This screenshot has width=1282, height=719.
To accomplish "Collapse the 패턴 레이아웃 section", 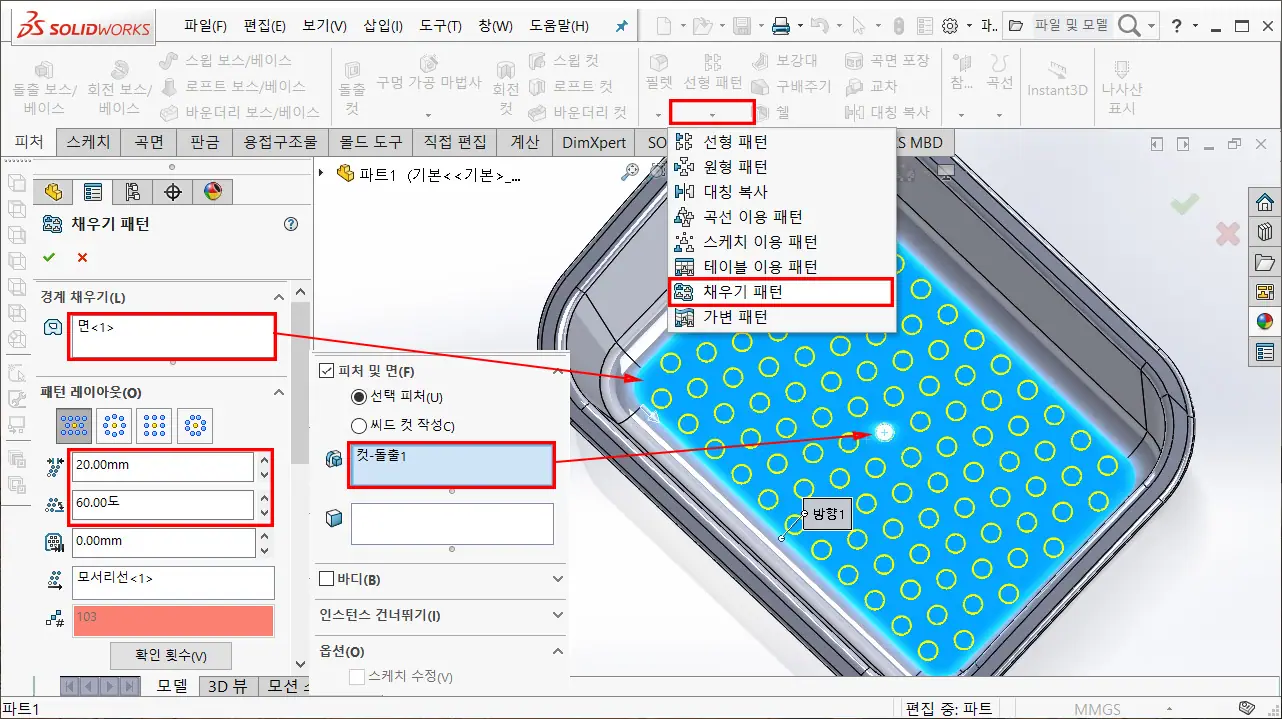I will click(x=279, y=392).
